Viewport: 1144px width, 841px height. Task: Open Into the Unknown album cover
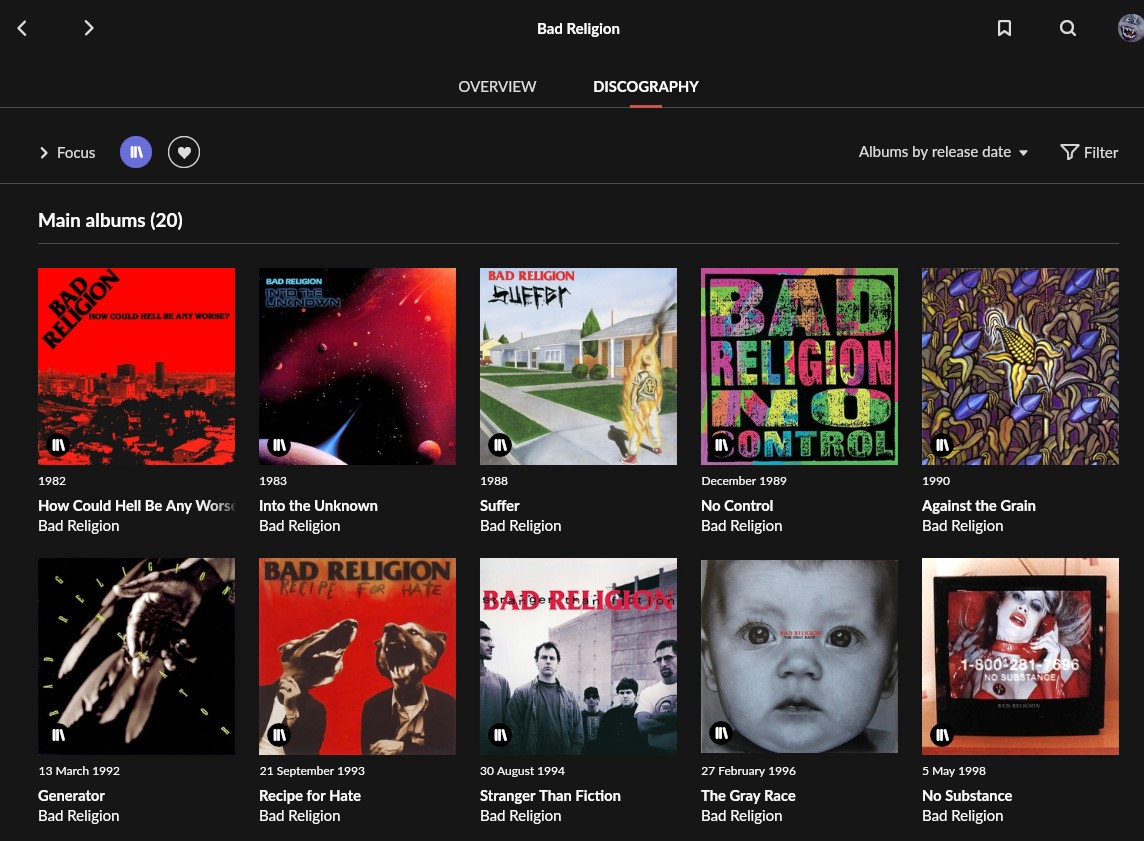click(x=358, y=366)
